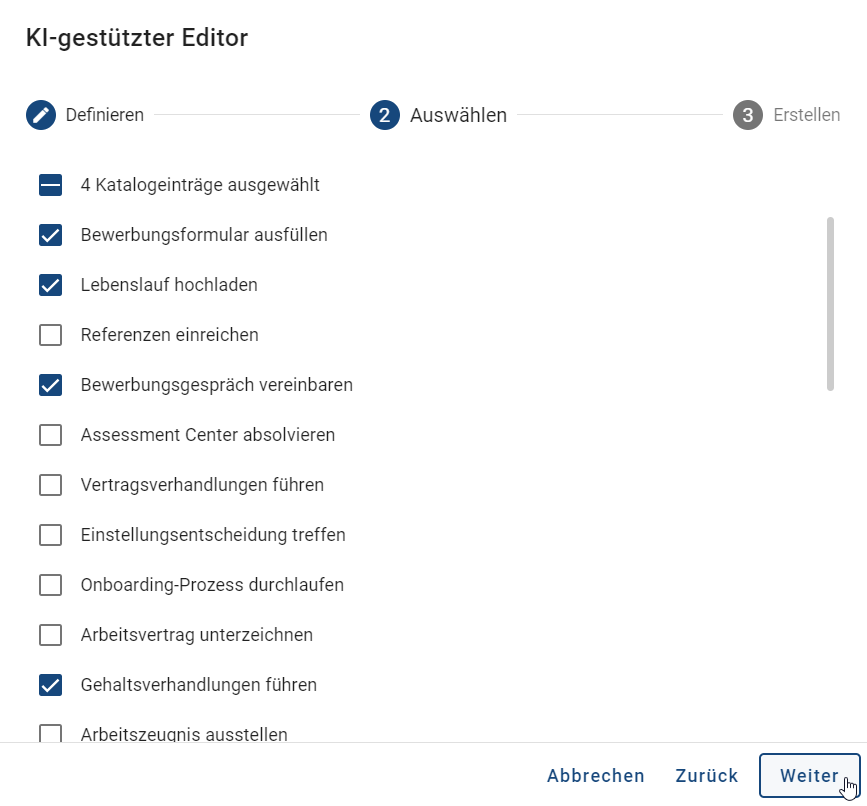
Task: Select Vertragsverhandlungen führen
Action: 50,484
